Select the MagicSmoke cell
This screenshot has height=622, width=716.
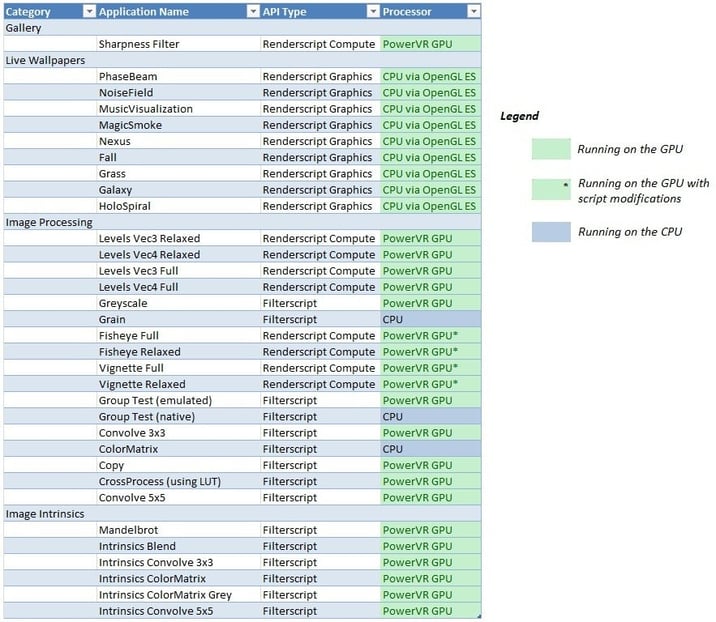click(x=179, y=125)
